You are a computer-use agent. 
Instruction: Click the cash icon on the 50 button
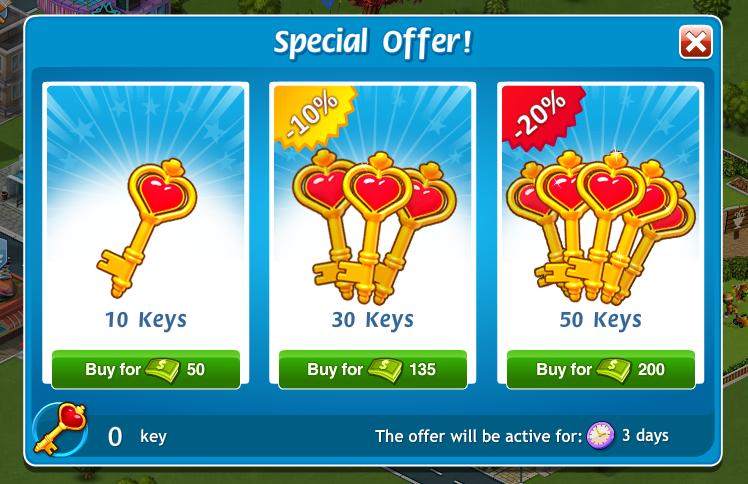162,370
